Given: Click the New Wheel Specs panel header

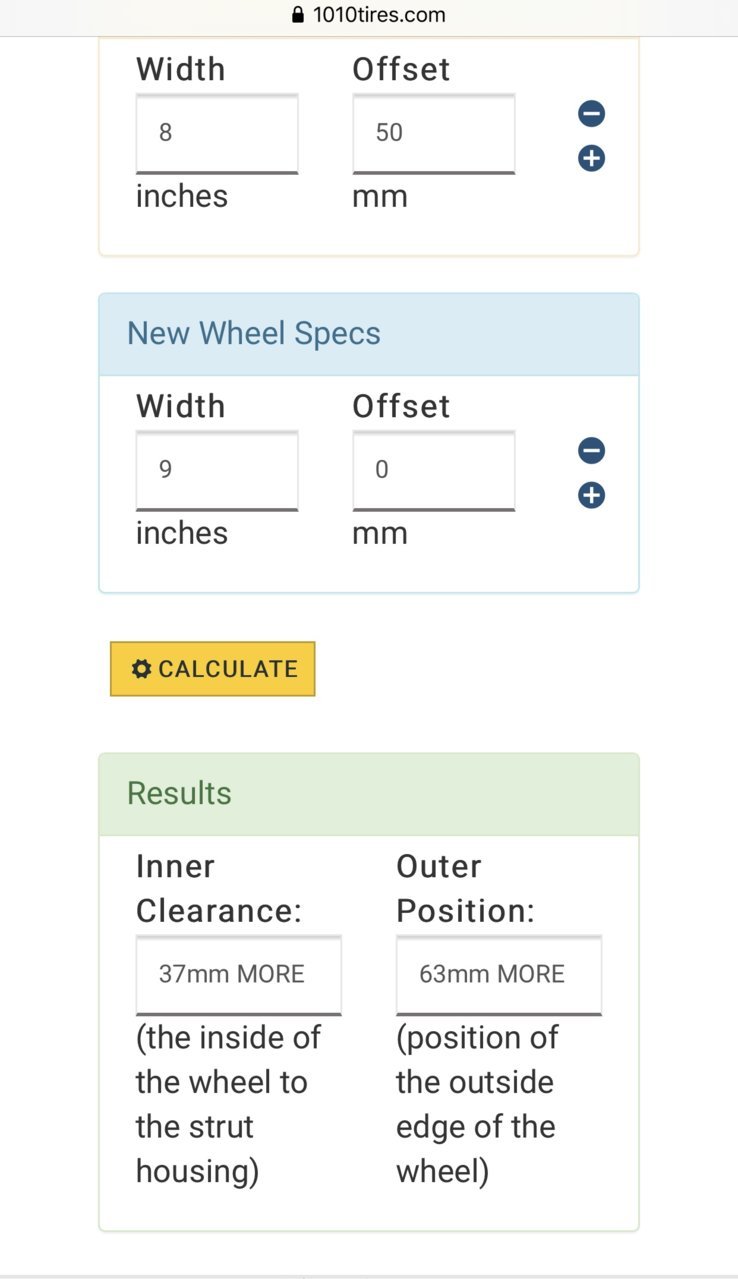Looking at the screenshot, I should (x=368, y=334).
